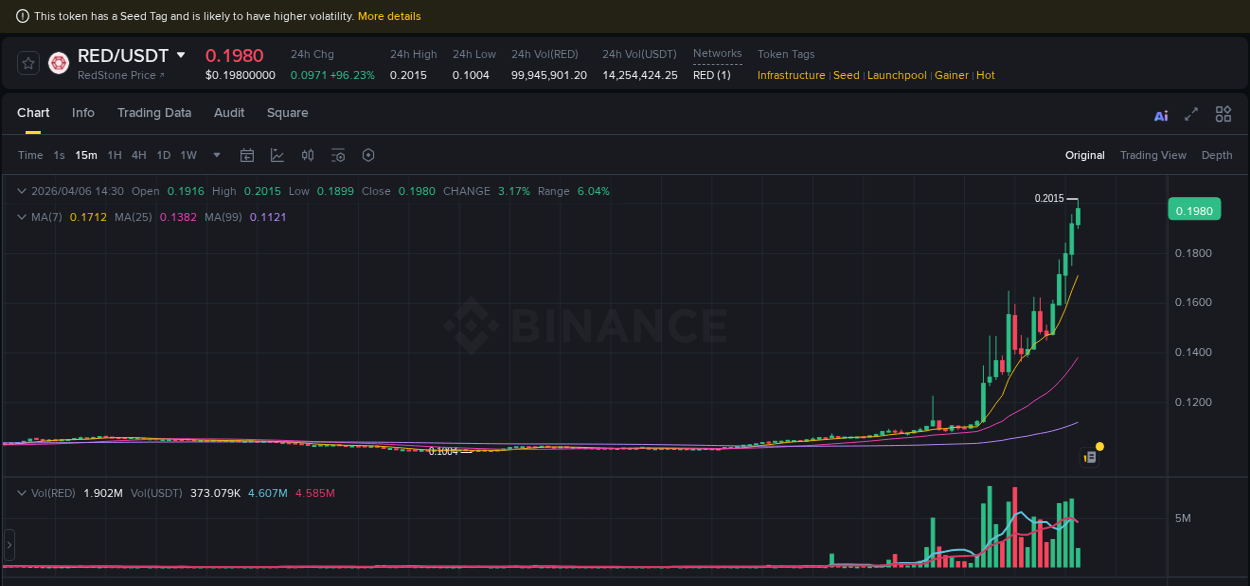Image resolution: width=1250 pixels, height=586 pixels.
Task: Launch the Ai assistant icon
Action: point(1161,115)
